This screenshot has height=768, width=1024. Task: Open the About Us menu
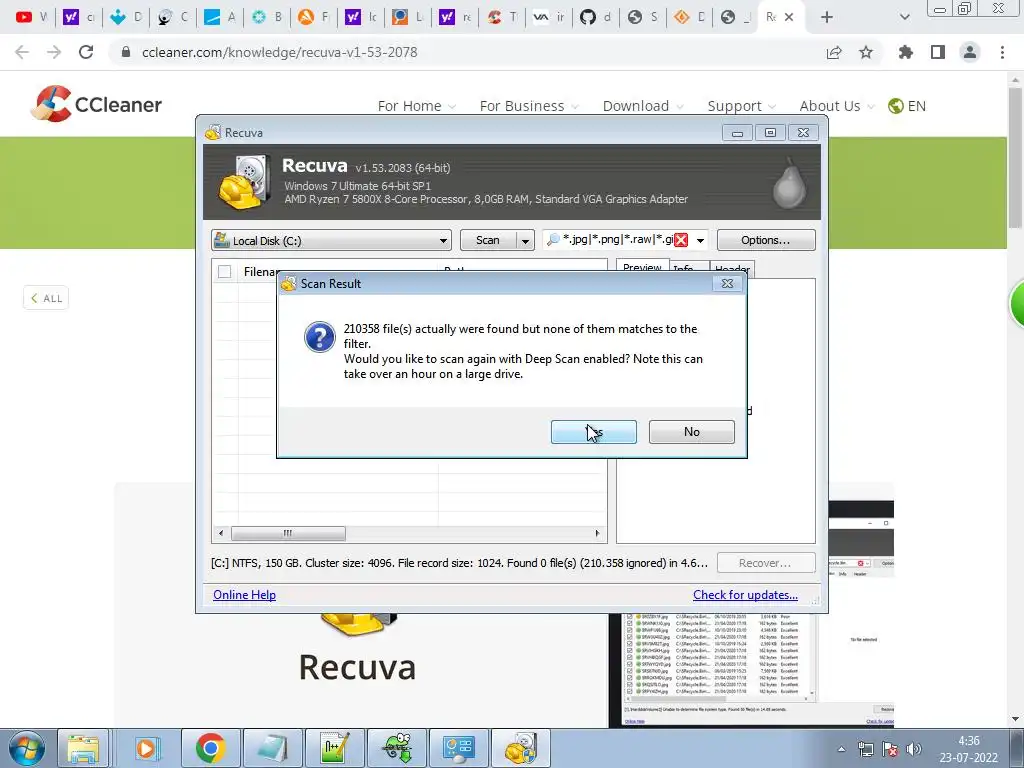pyautogui.click(x=837, y=106)
